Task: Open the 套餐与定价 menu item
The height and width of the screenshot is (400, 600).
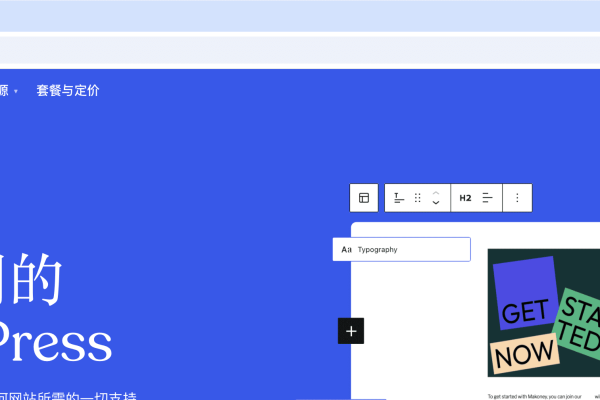Action: pos(68,90)
